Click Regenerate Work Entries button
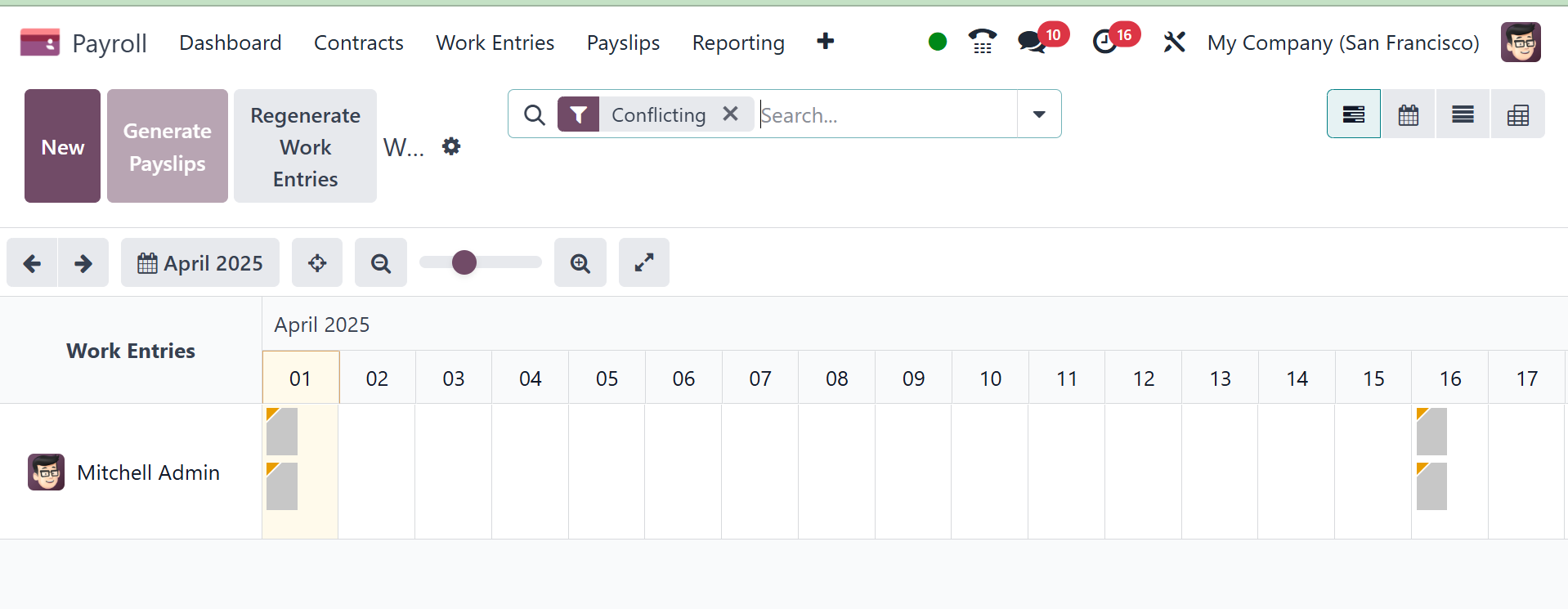1568x609 pixels. pyautogui.click(x=305, y=146)
